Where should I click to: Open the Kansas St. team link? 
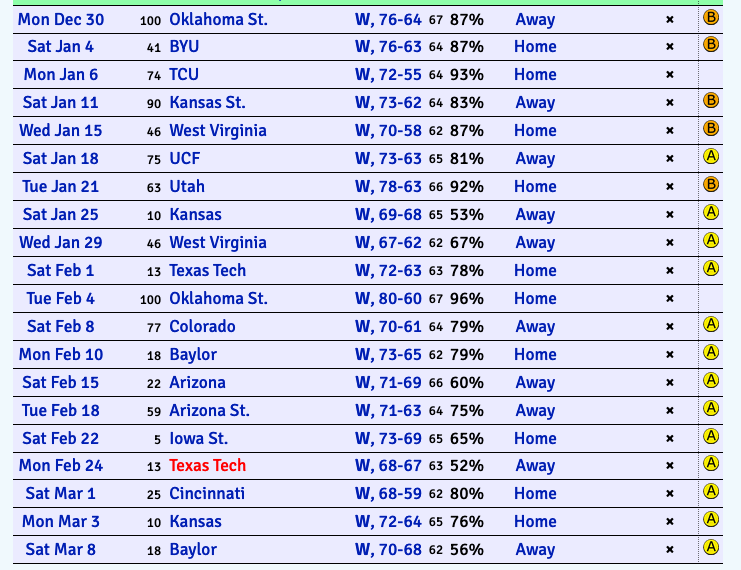207,103
